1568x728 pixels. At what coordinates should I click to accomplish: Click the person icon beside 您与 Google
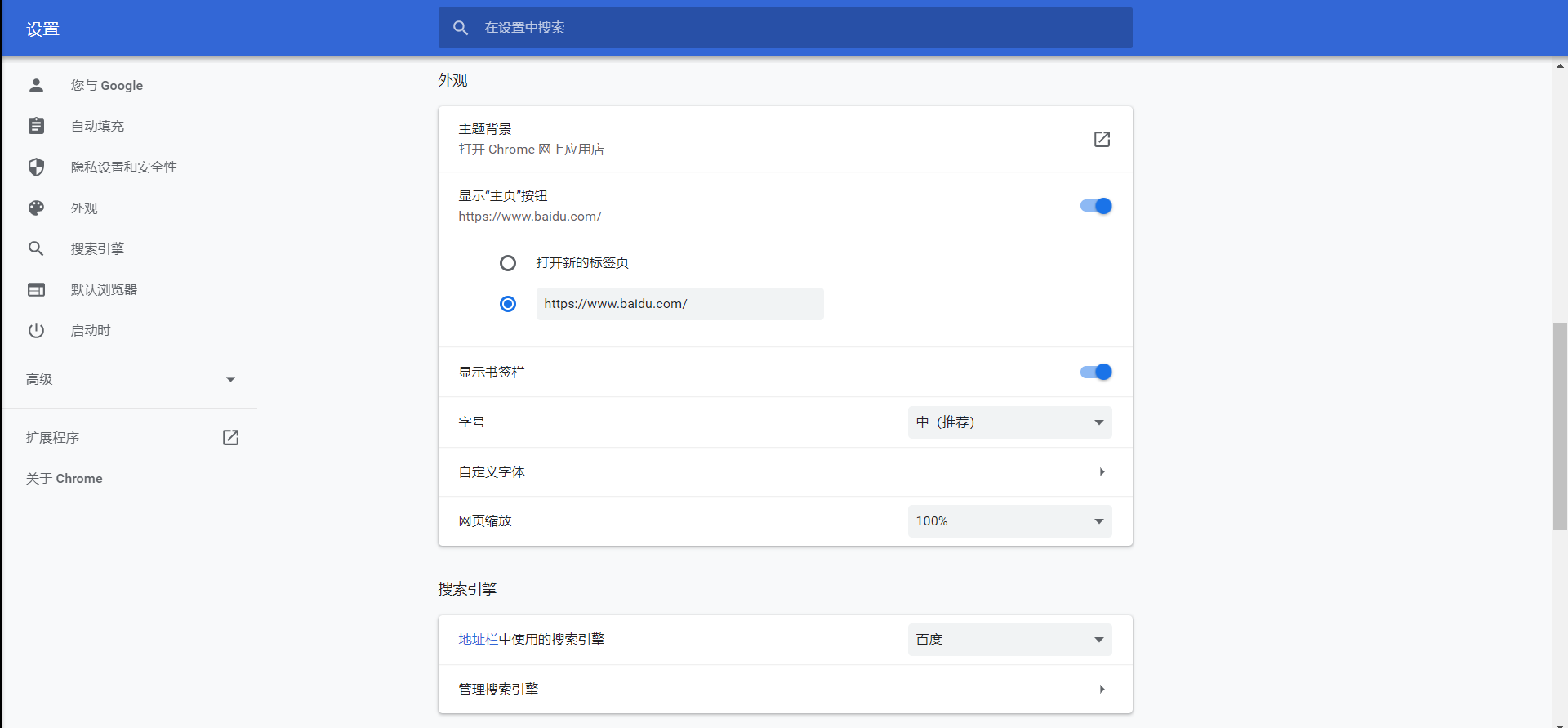(36, 85)
